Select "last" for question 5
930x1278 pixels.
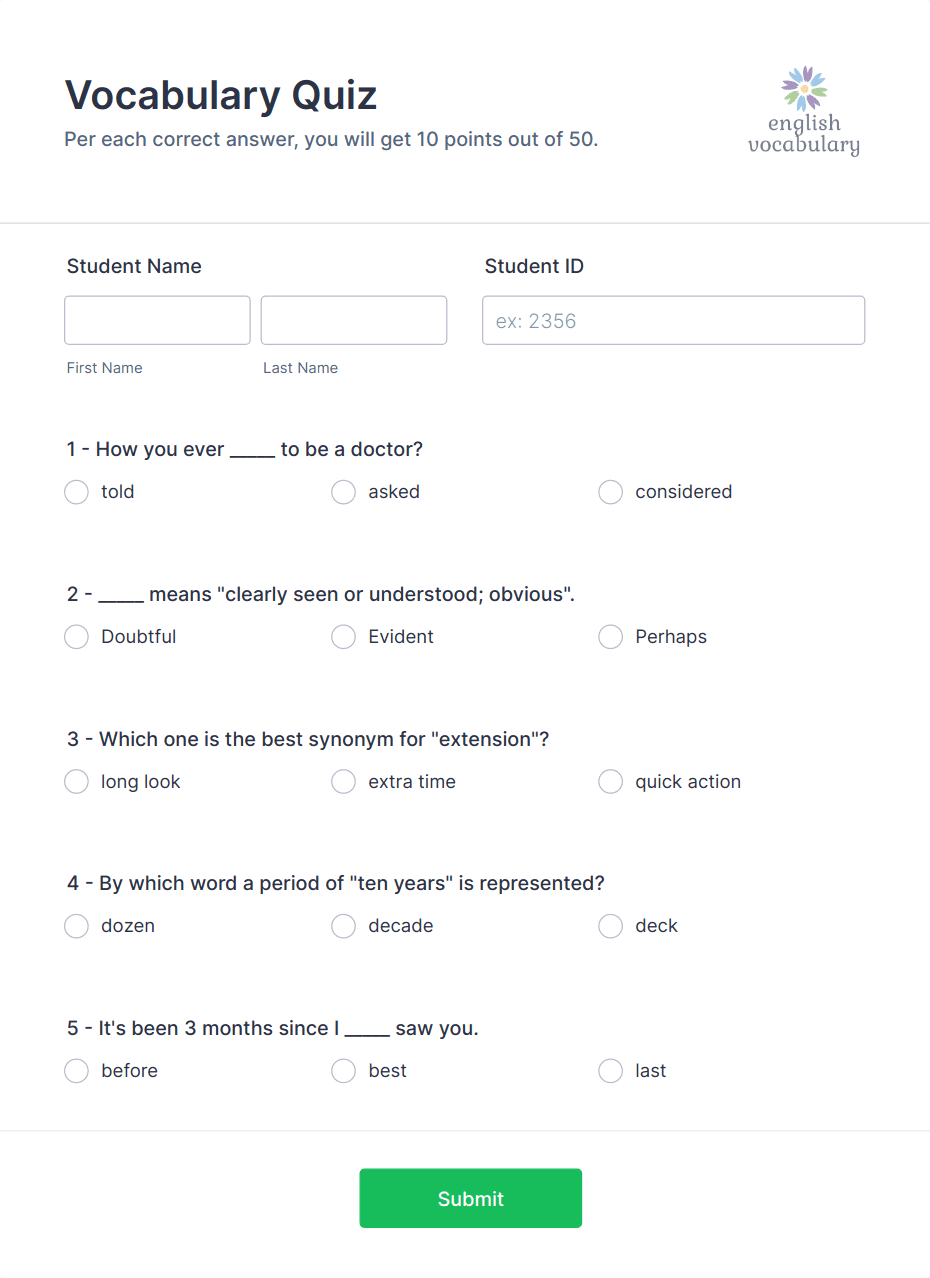pos(610,1070)
